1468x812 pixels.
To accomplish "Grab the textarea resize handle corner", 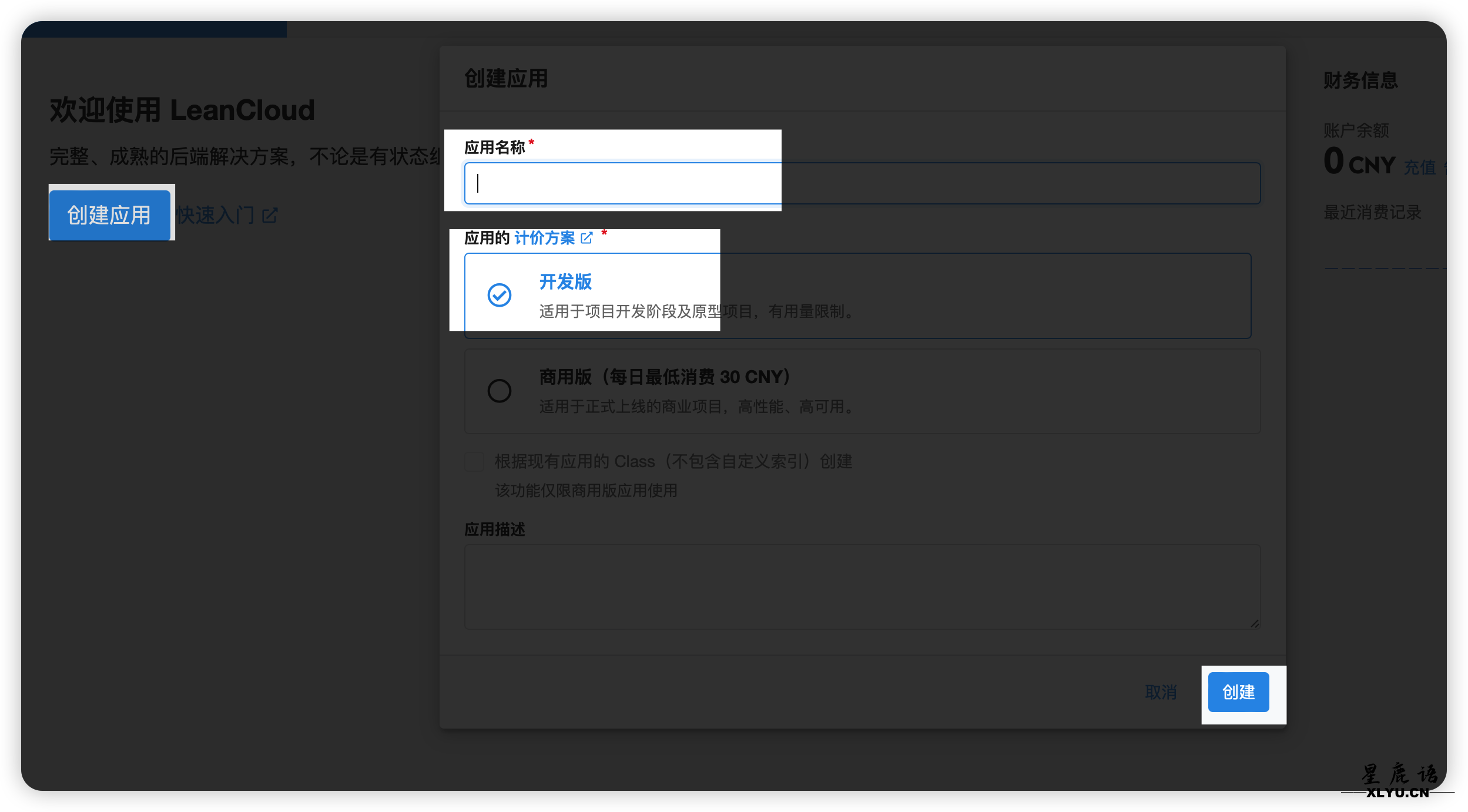I will coord(1254,623).
